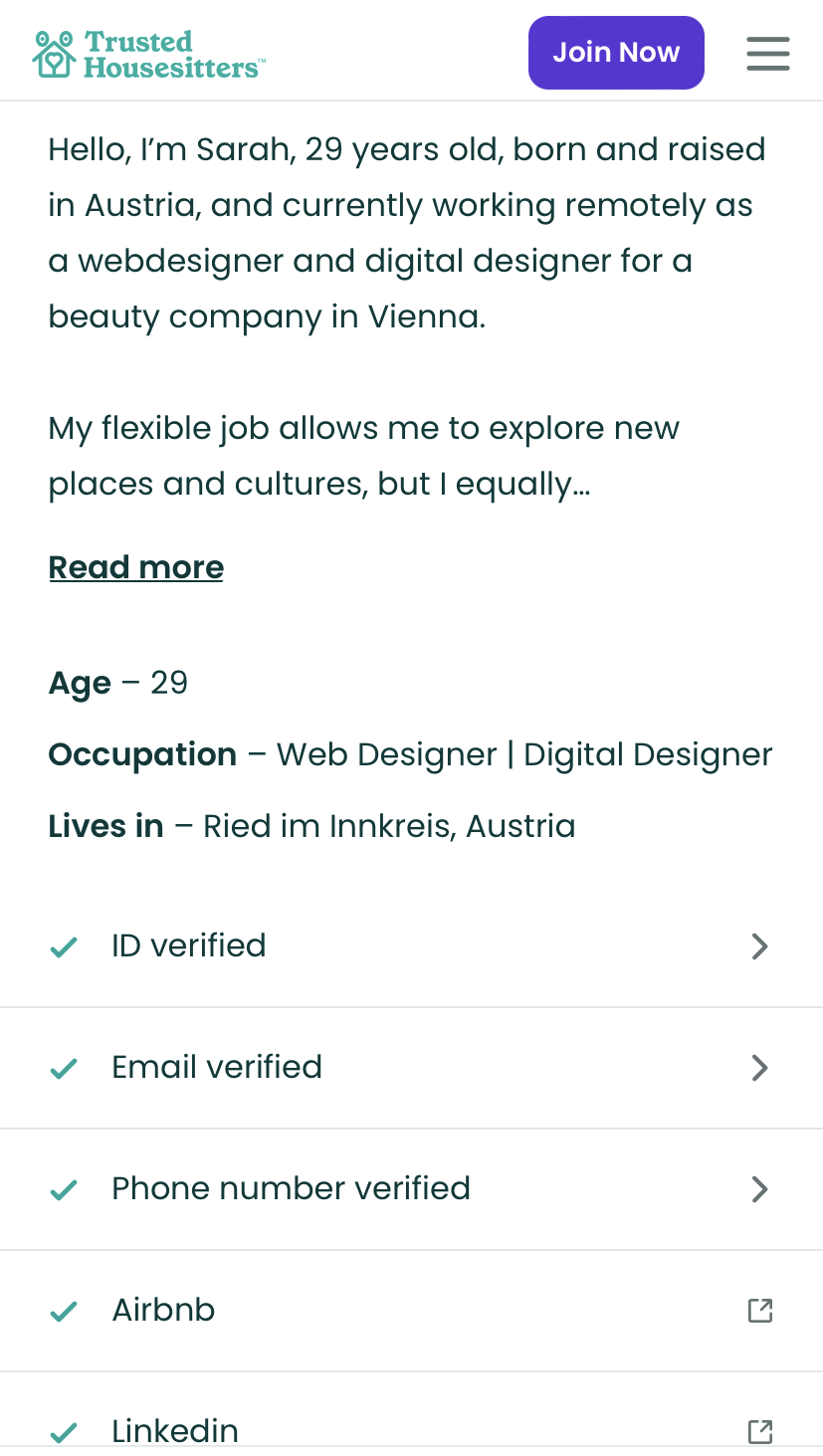This screenshot has width=823, height=1456.
Task: Click the Phone number verified checkmark icon
Action: (x=64, y=1189)
